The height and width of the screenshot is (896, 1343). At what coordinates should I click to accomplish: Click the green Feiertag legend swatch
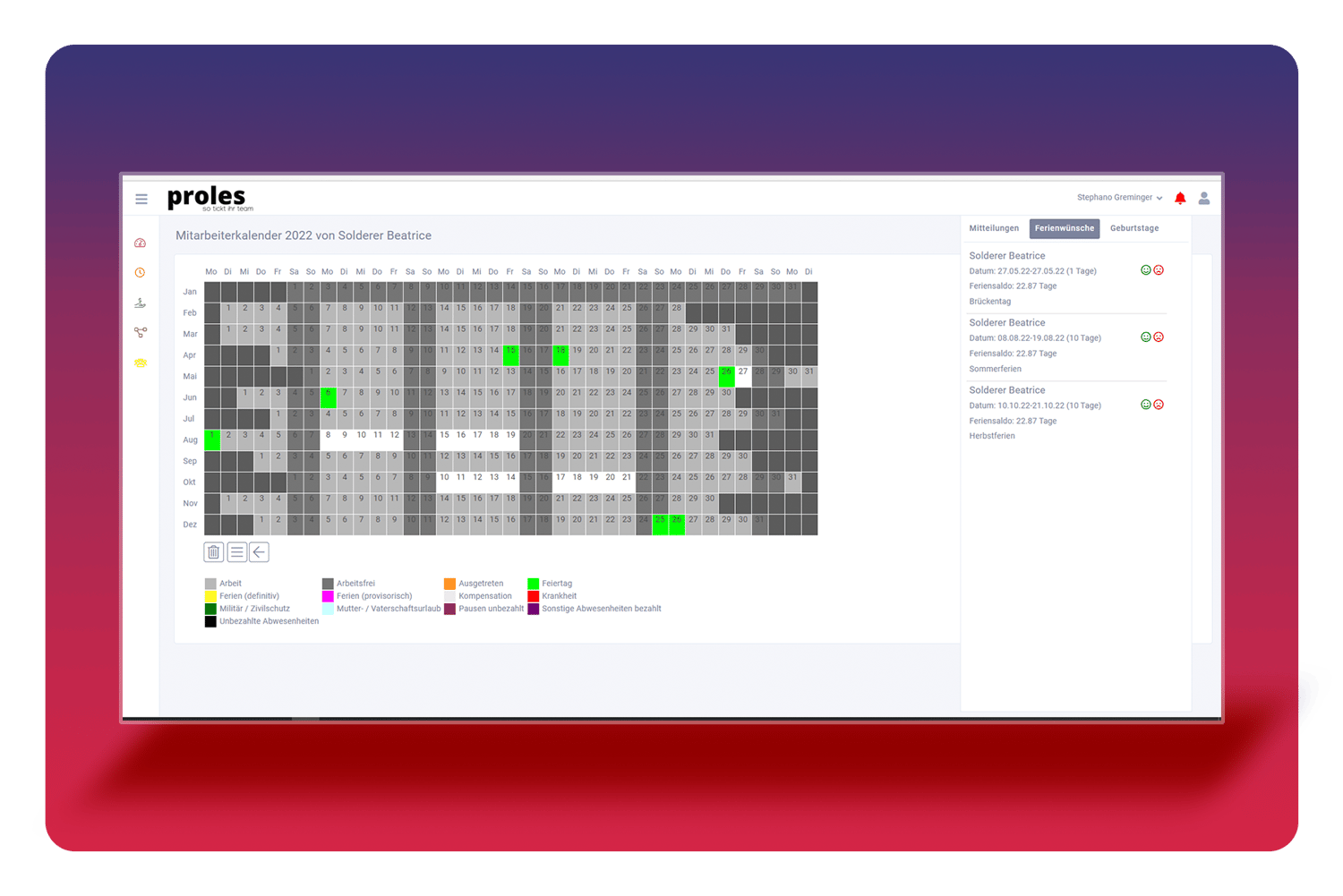click(x=534, y=584)
